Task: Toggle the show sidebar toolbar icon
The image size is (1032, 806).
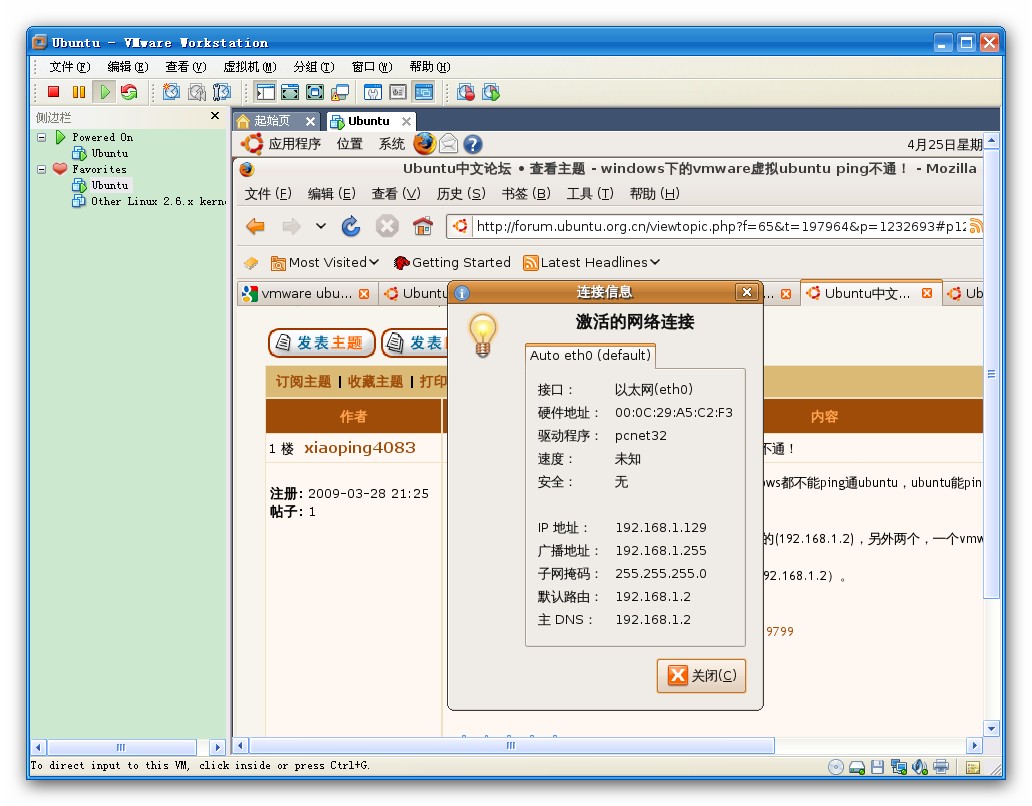Action: click(x=266, y=92)
